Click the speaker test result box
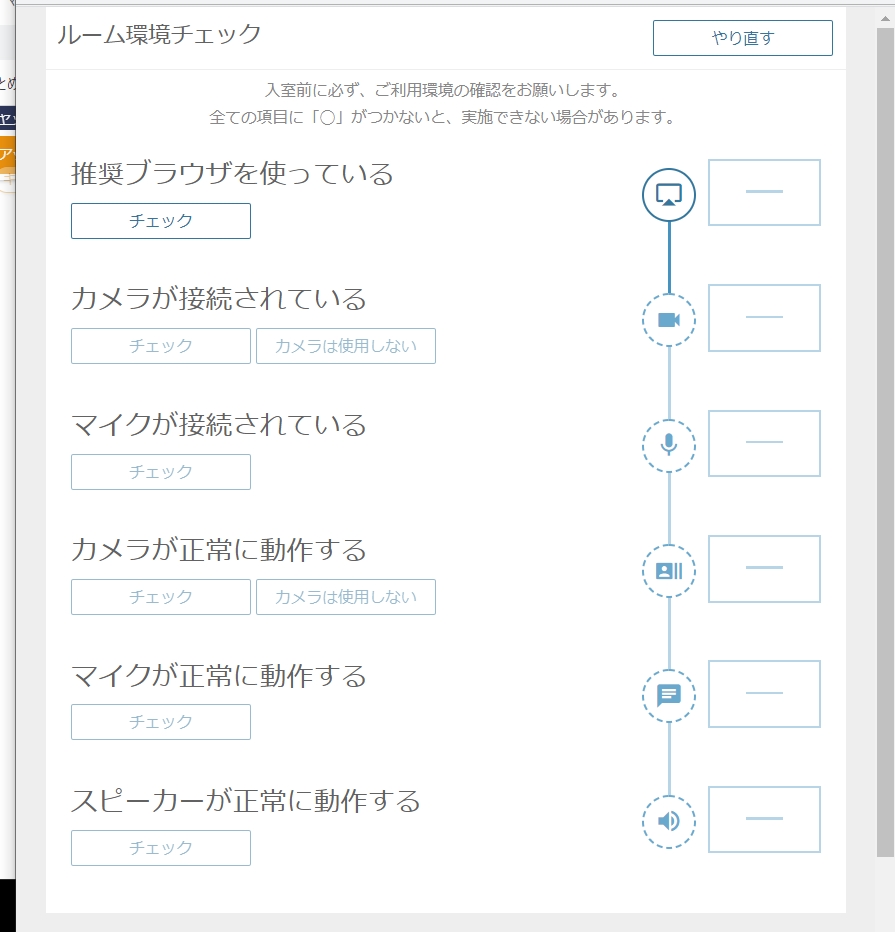This screenshot has width=895, height=932. pyautogui.click(x=764, y=820)
